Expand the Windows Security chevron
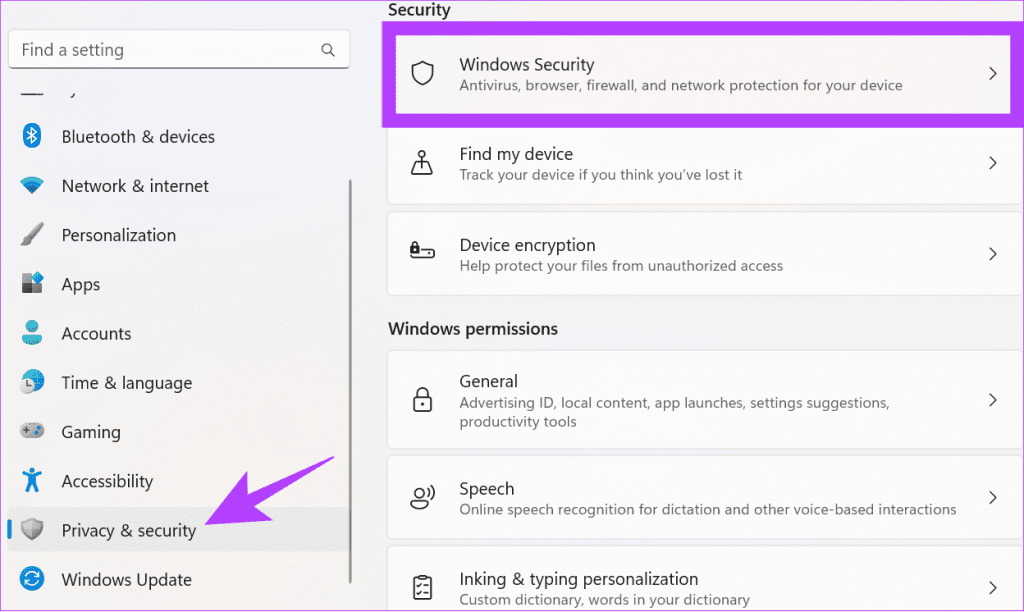Image resolution: width=1024 pixels, height=612 pixels. click(992, 74)
